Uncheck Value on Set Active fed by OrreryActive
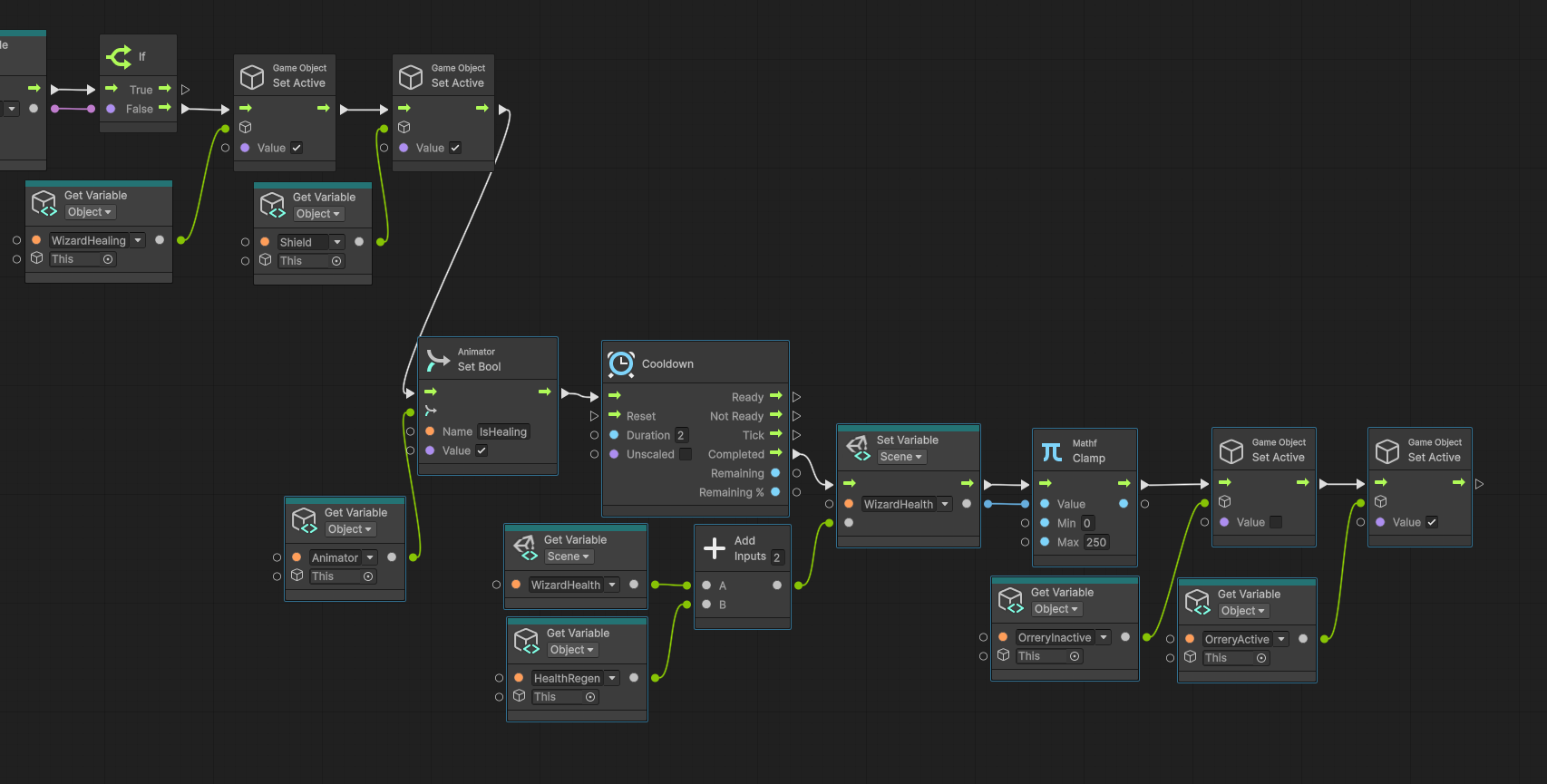 click(1432, 522)
